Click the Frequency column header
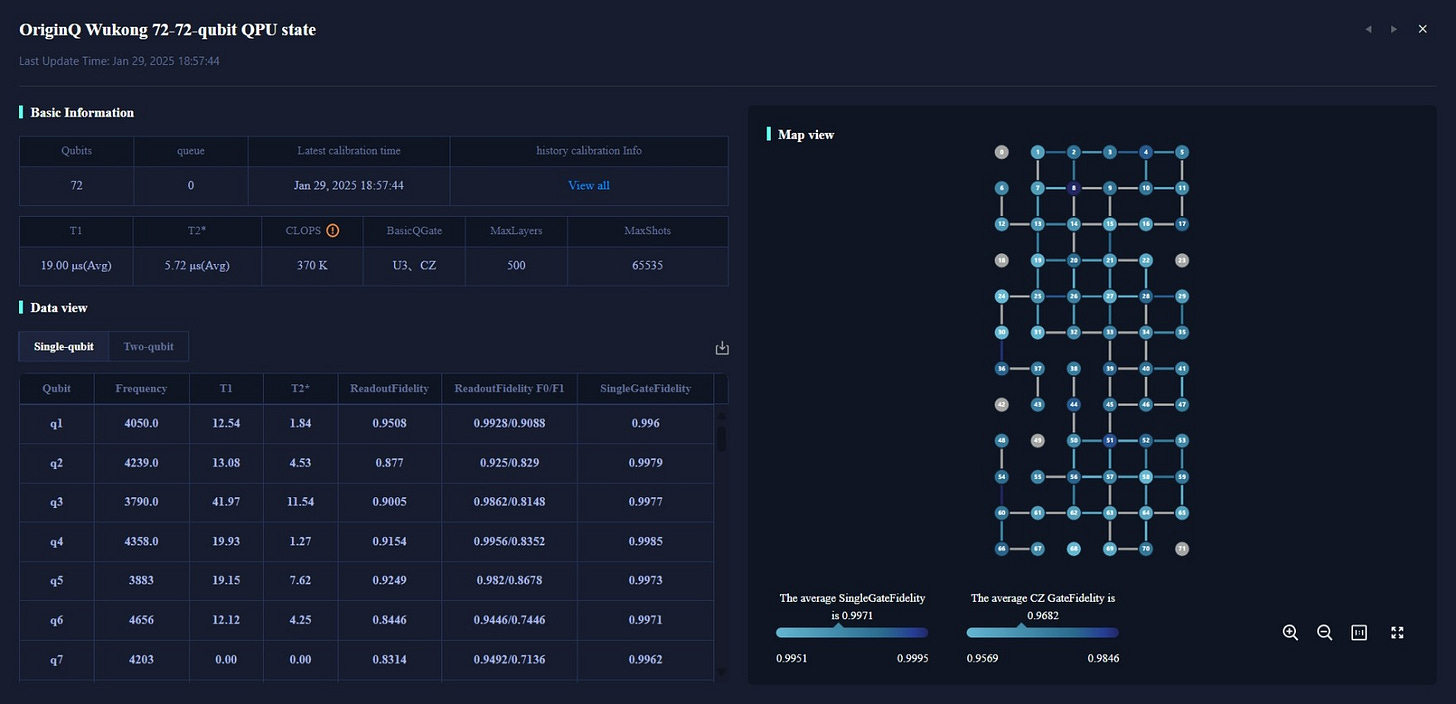The height and width of the screenshot is (704, 1456). (x=141, y=388)
